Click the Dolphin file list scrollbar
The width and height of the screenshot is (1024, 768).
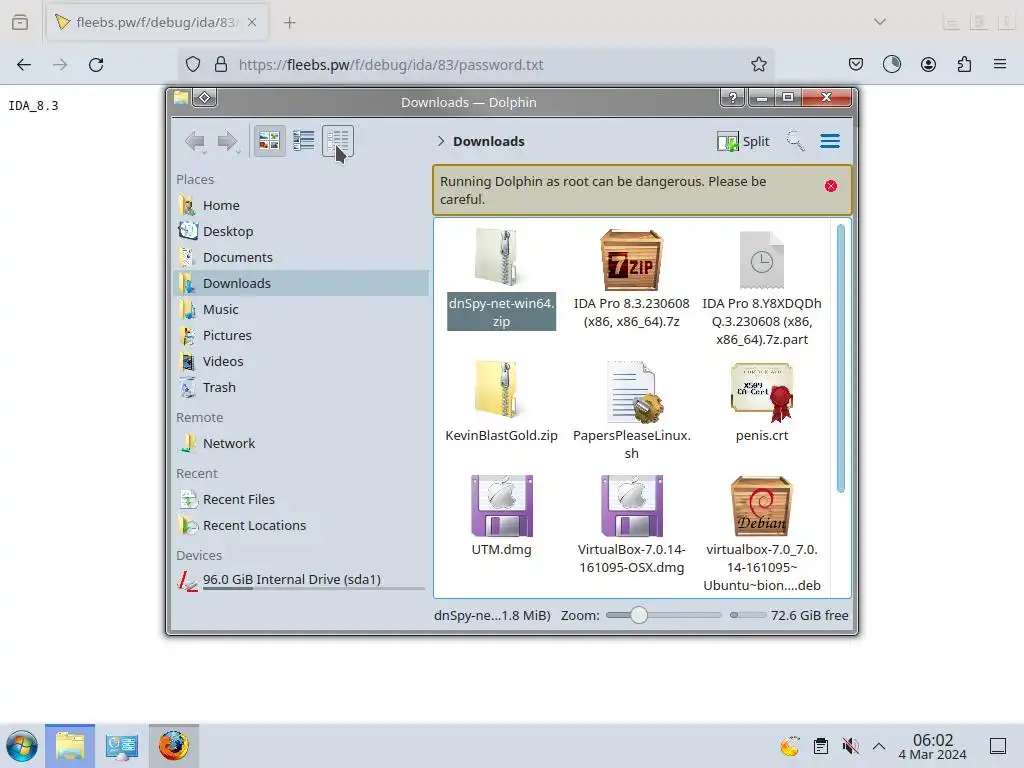840,358
